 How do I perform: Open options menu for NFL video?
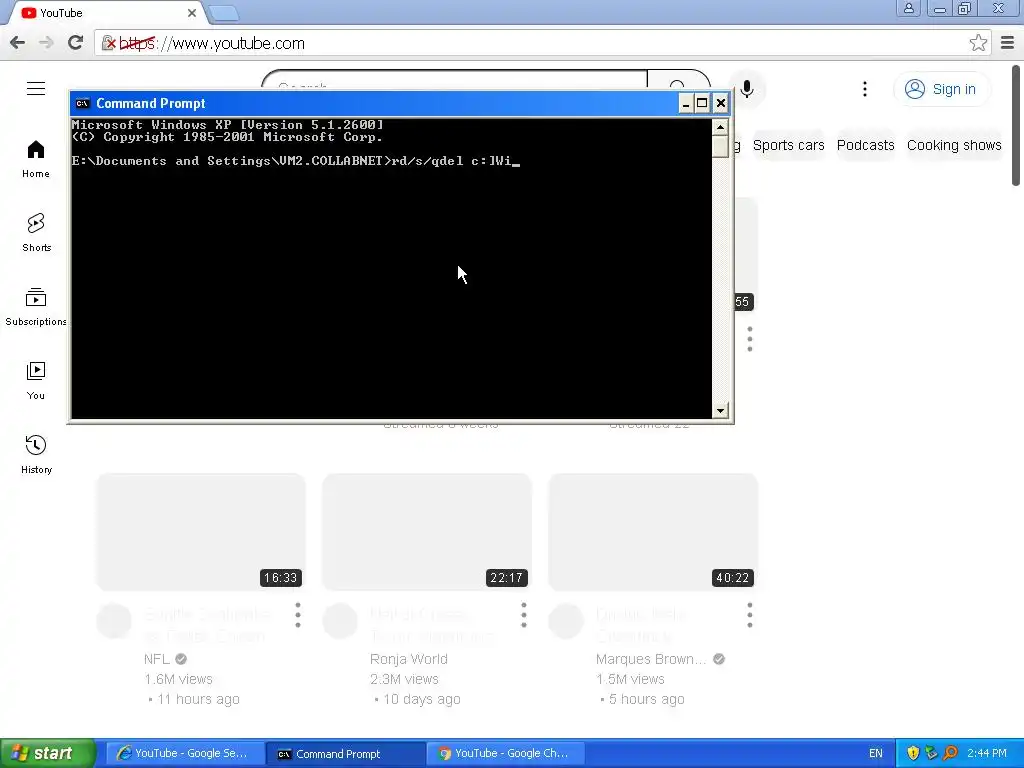pos(298,615)
